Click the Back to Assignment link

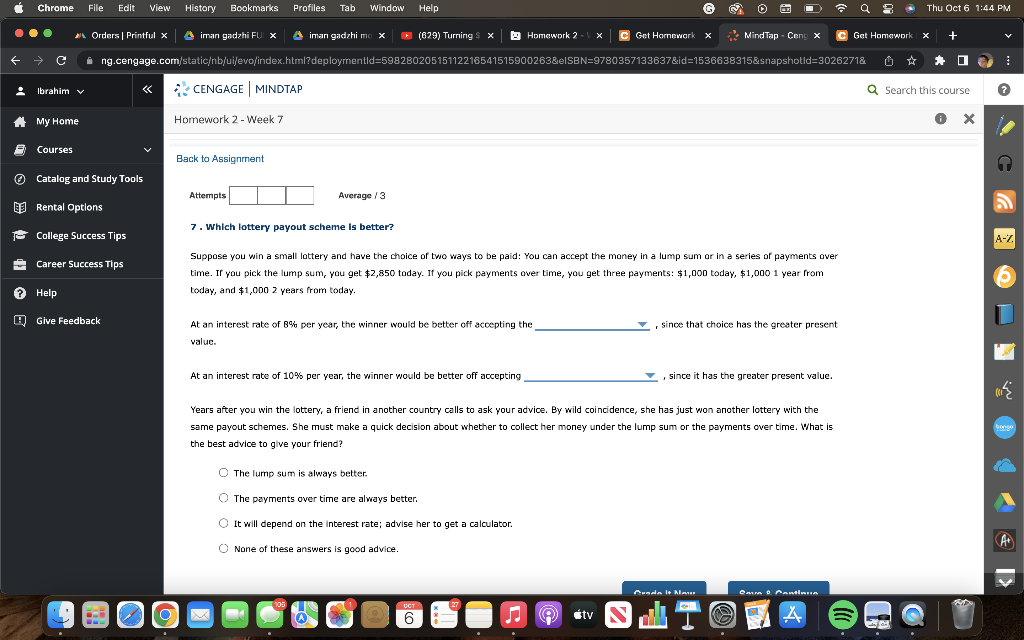point(220,159)
